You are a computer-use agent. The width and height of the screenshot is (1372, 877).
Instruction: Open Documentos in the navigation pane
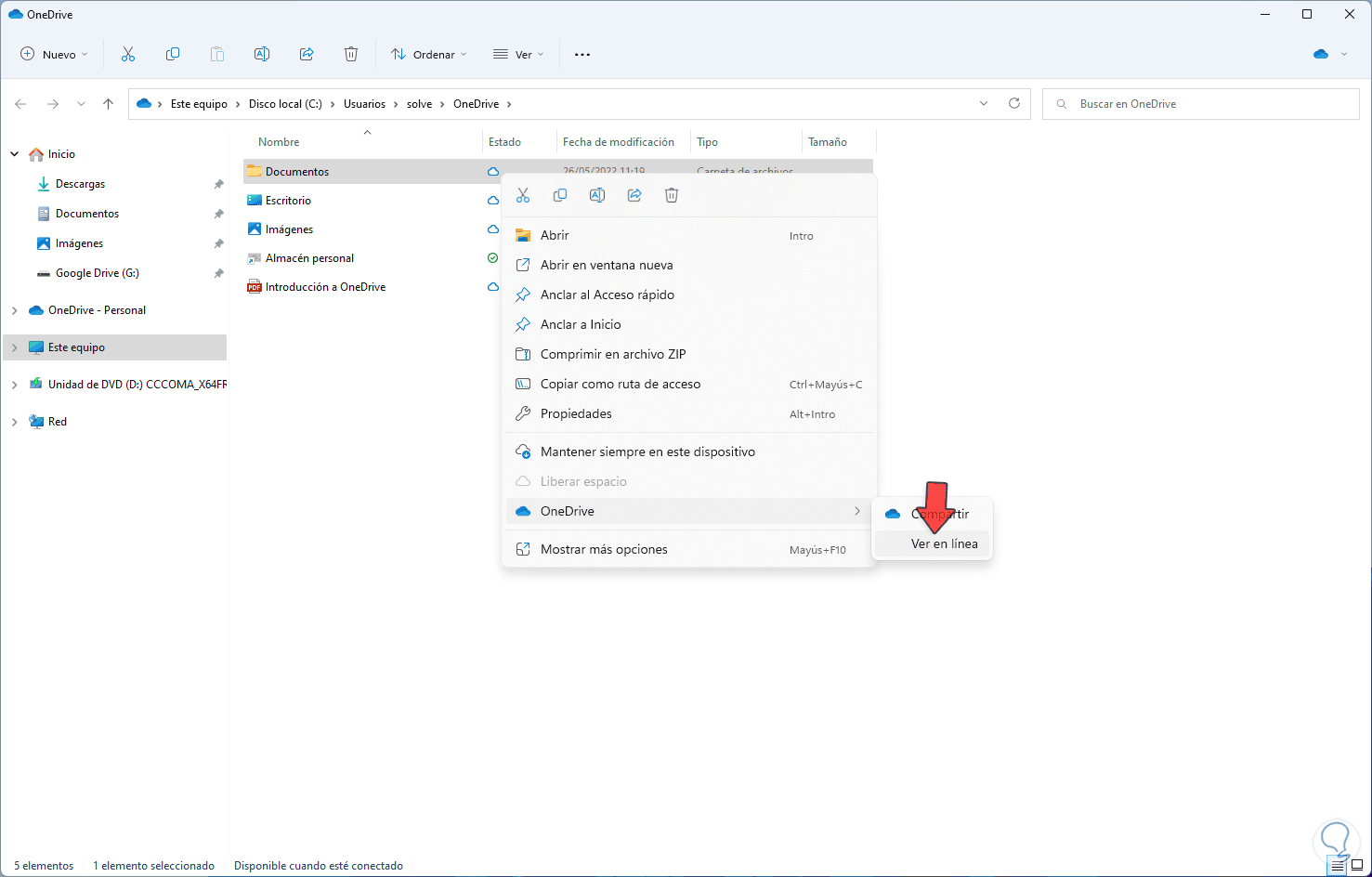point(87,214)
